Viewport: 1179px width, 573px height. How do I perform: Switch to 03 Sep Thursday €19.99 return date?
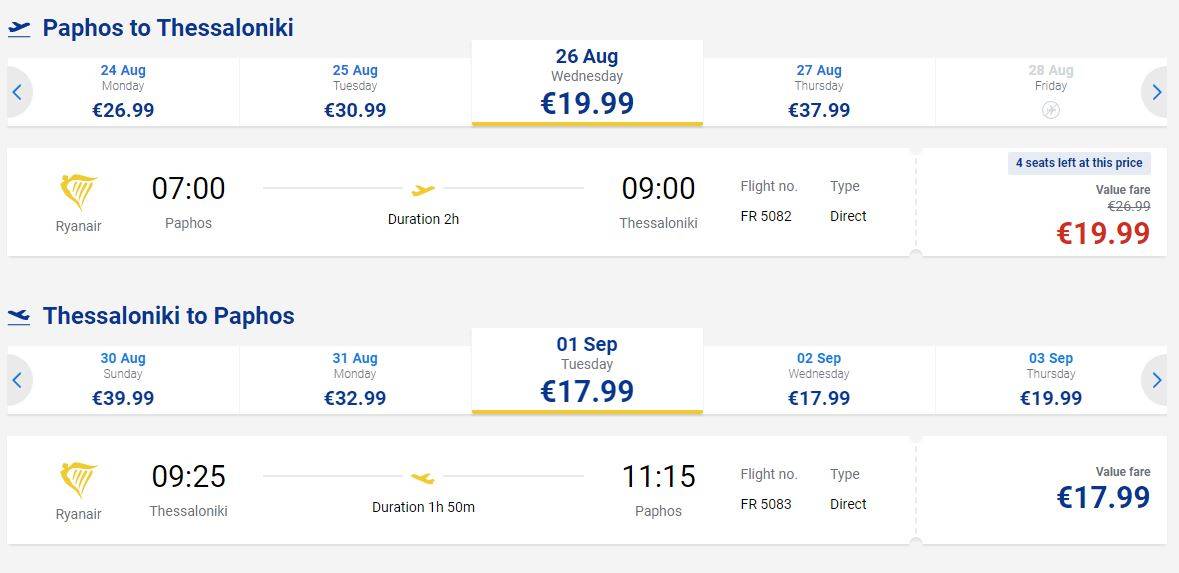pos(1050,380)
